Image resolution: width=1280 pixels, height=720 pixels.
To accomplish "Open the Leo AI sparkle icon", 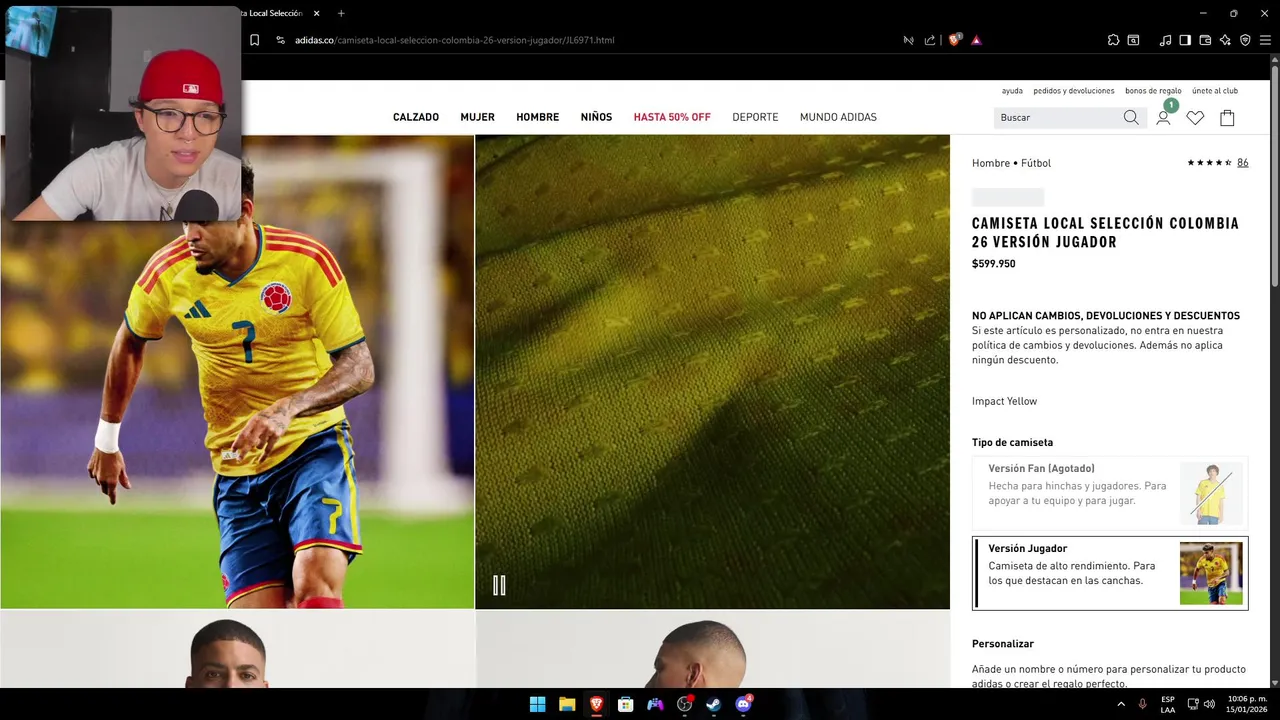I will 1225,40.
